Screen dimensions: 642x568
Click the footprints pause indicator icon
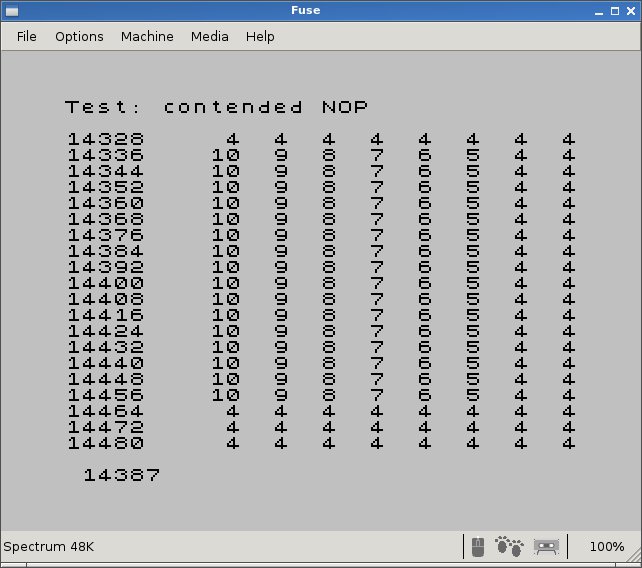click(509, 546)
